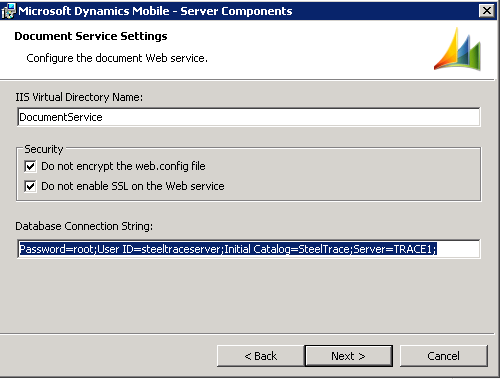Click the Microsoft Dynamics logo graphic

(x=457, y=49)
